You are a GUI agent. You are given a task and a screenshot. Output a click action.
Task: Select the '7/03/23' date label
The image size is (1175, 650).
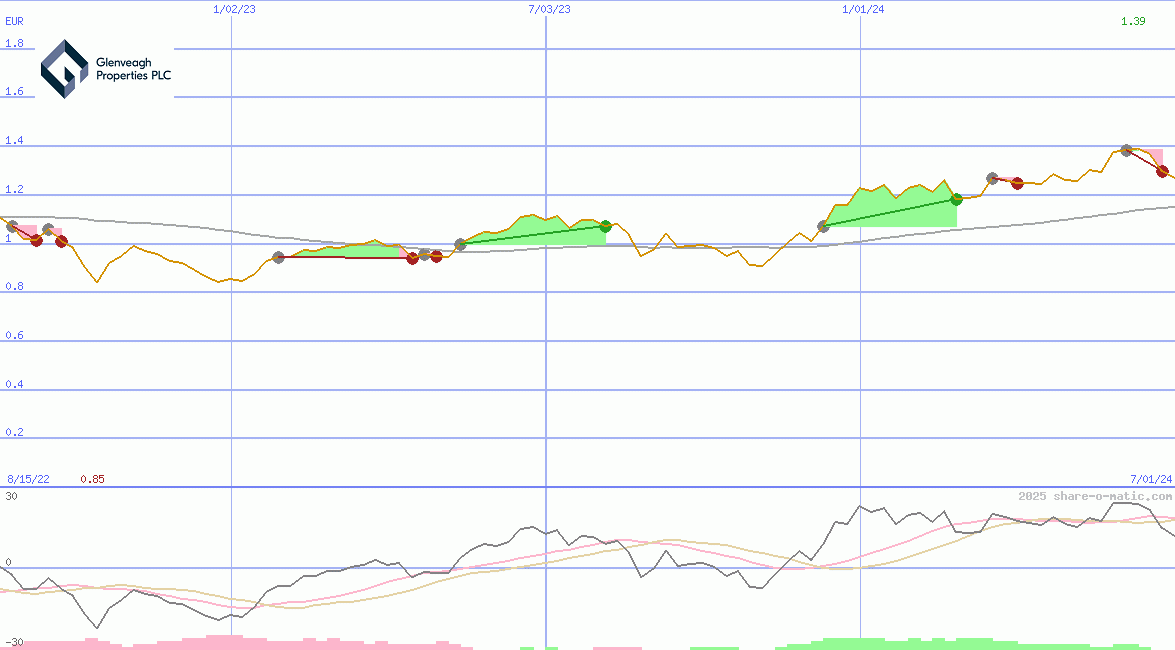[x=549, y=9]
